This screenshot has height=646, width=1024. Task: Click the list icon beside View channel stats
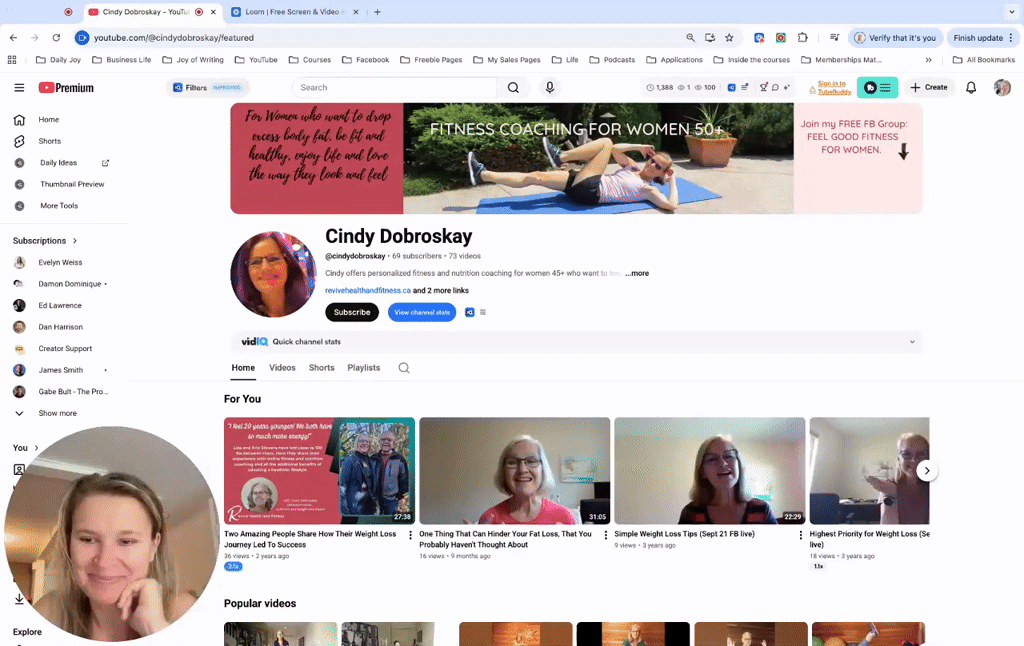click(483, 312)
